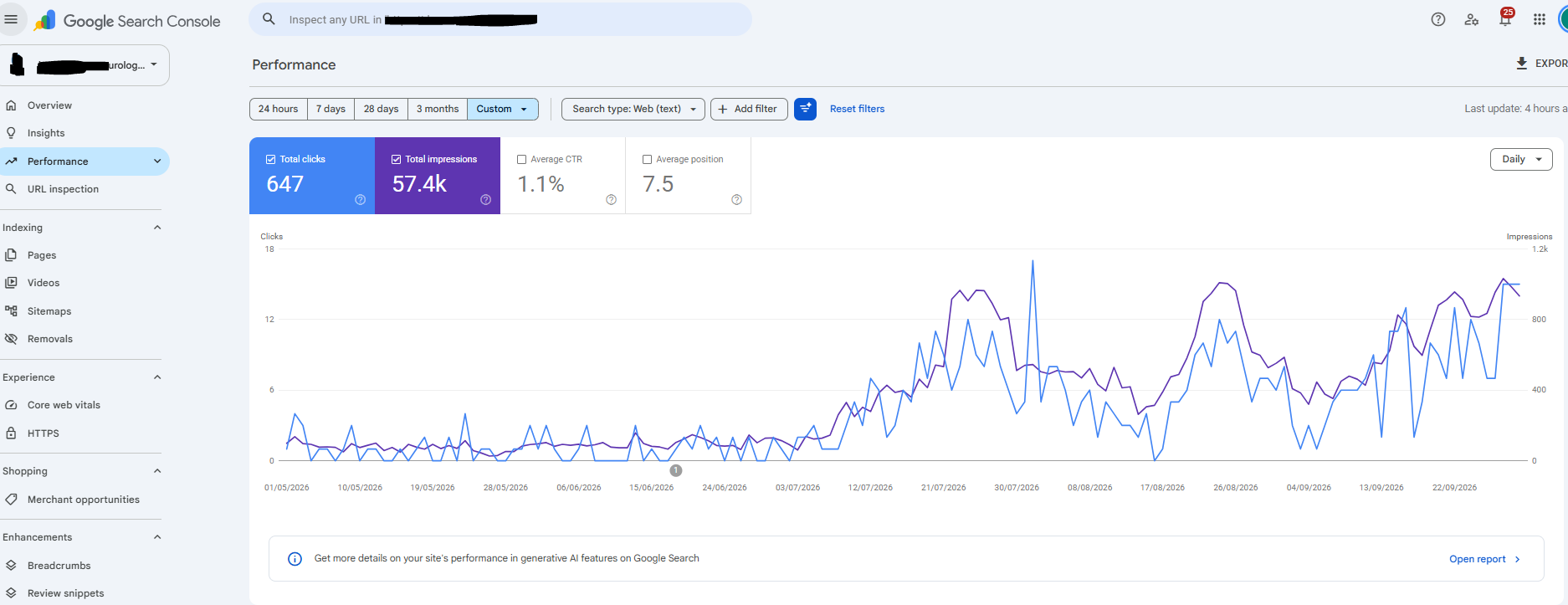Show Average CTR help tooltip icon
The height and width of the screenshot is (605, 1568).
click(612, 199)
